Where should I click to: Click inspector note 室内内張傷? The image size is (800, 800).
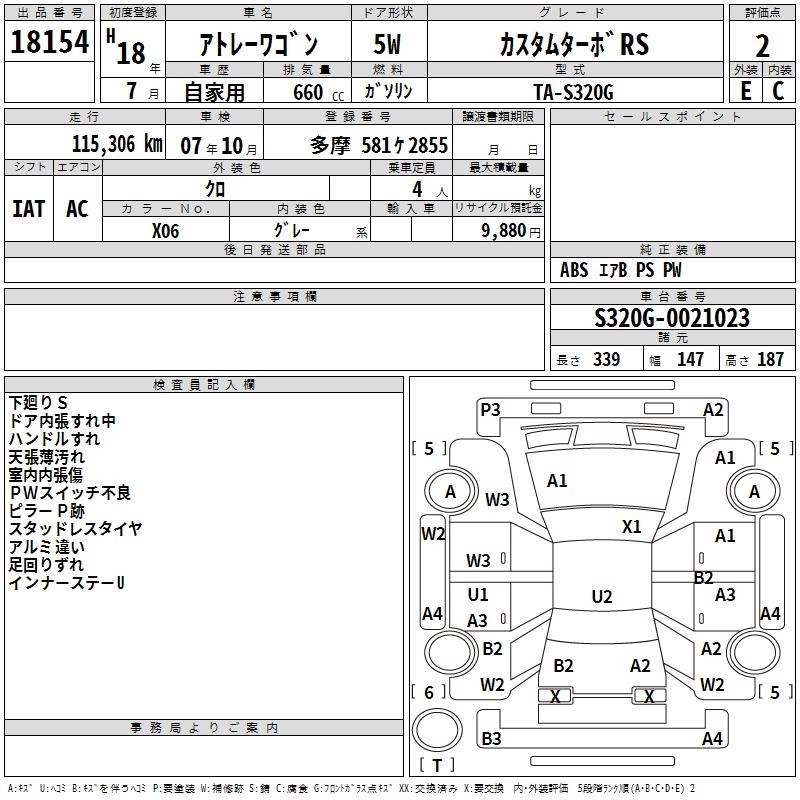(x=46, y=475)
